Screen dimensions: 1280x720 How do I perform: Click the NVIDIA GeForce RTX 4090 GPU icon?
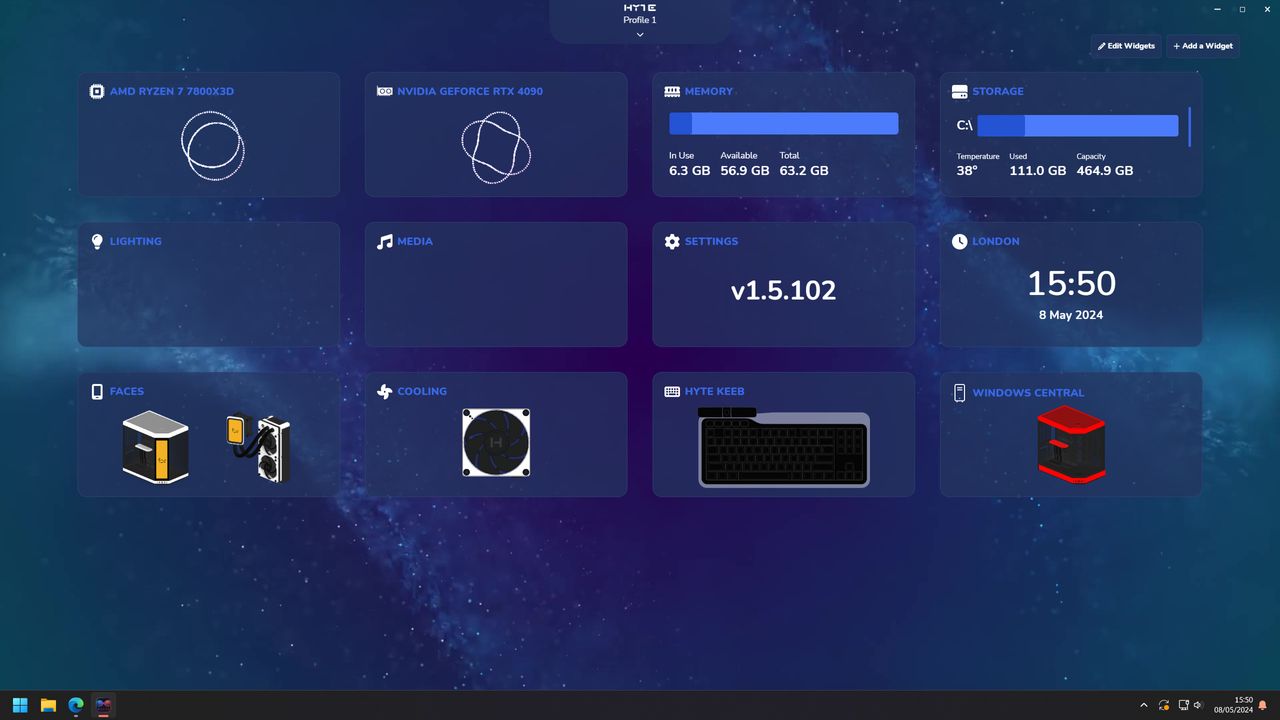coord(384,91)
